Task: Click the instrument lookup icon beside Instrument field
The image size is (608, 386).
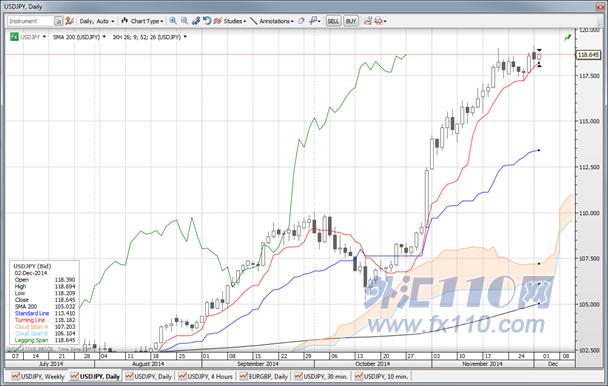Action: pyautogui.click(x=58, y=21)
